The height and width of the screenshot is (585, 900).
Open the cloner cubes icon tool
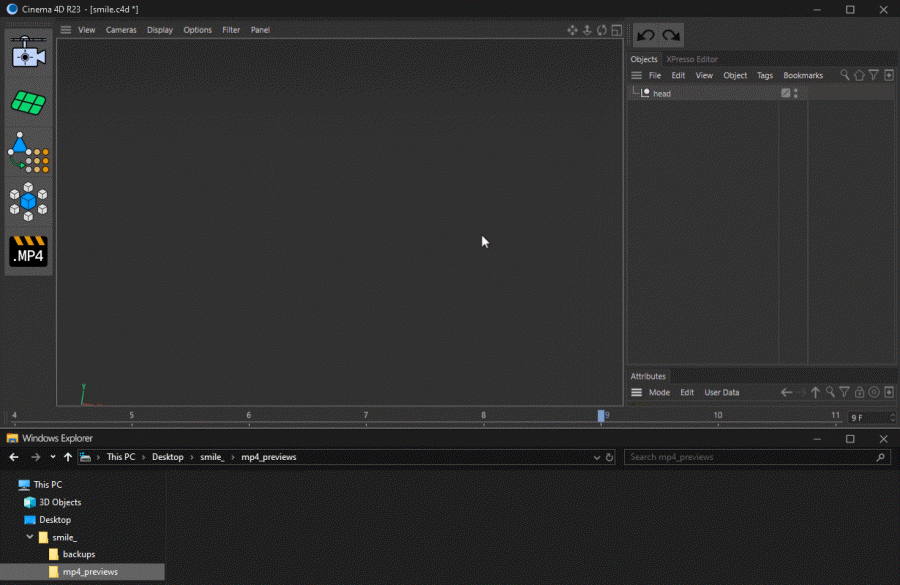coord(28,202)
